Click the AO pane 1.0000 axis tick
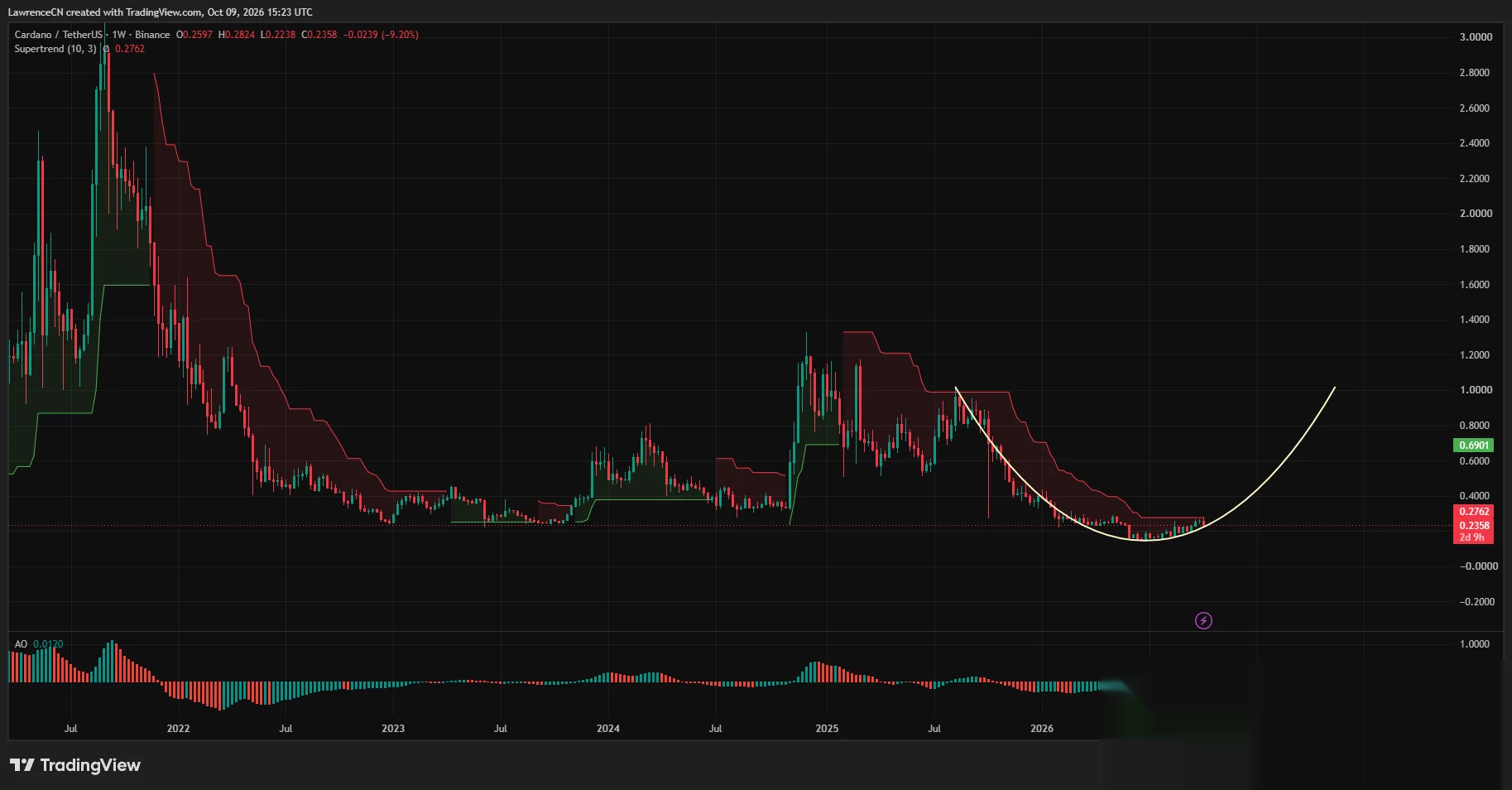Image resolution: width=1512 pixels, height=790 pixels. coord(1475,644)
